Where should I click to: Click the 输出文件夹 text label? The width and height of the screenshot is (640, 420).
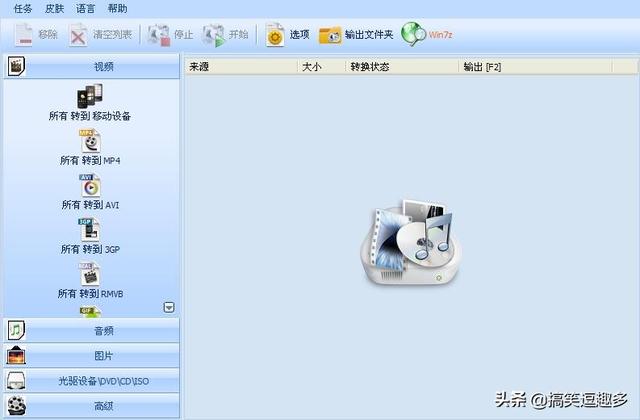[369, 35]
